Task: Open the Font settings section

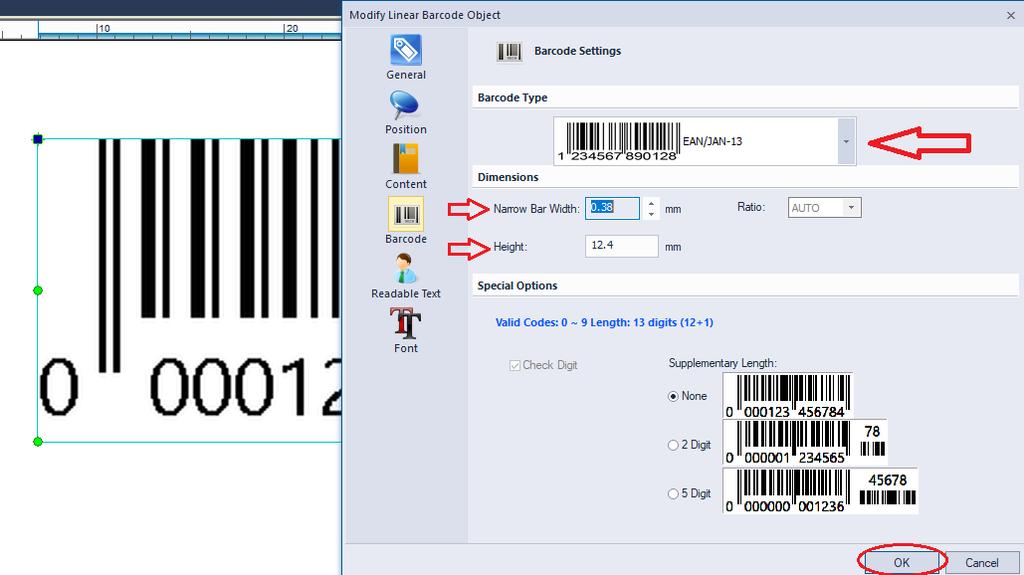Action: coord(406,330)
